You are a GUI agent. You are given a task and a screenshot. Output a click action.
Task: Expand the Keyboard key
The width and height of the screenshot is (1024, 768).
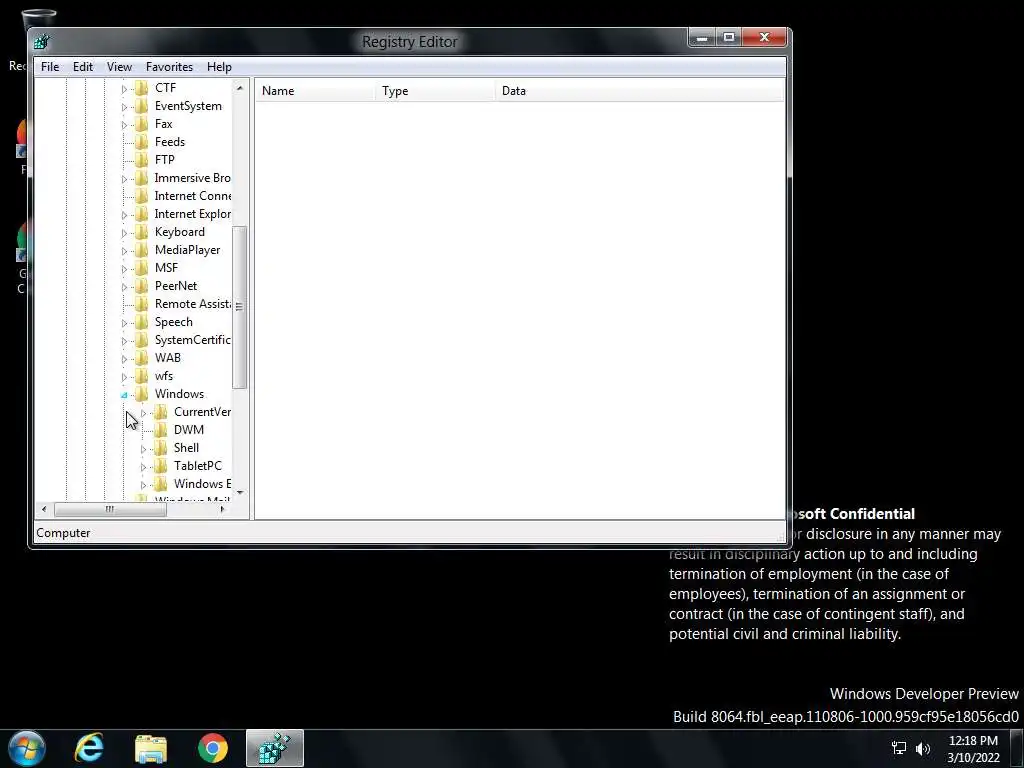(x=124, y=232)
